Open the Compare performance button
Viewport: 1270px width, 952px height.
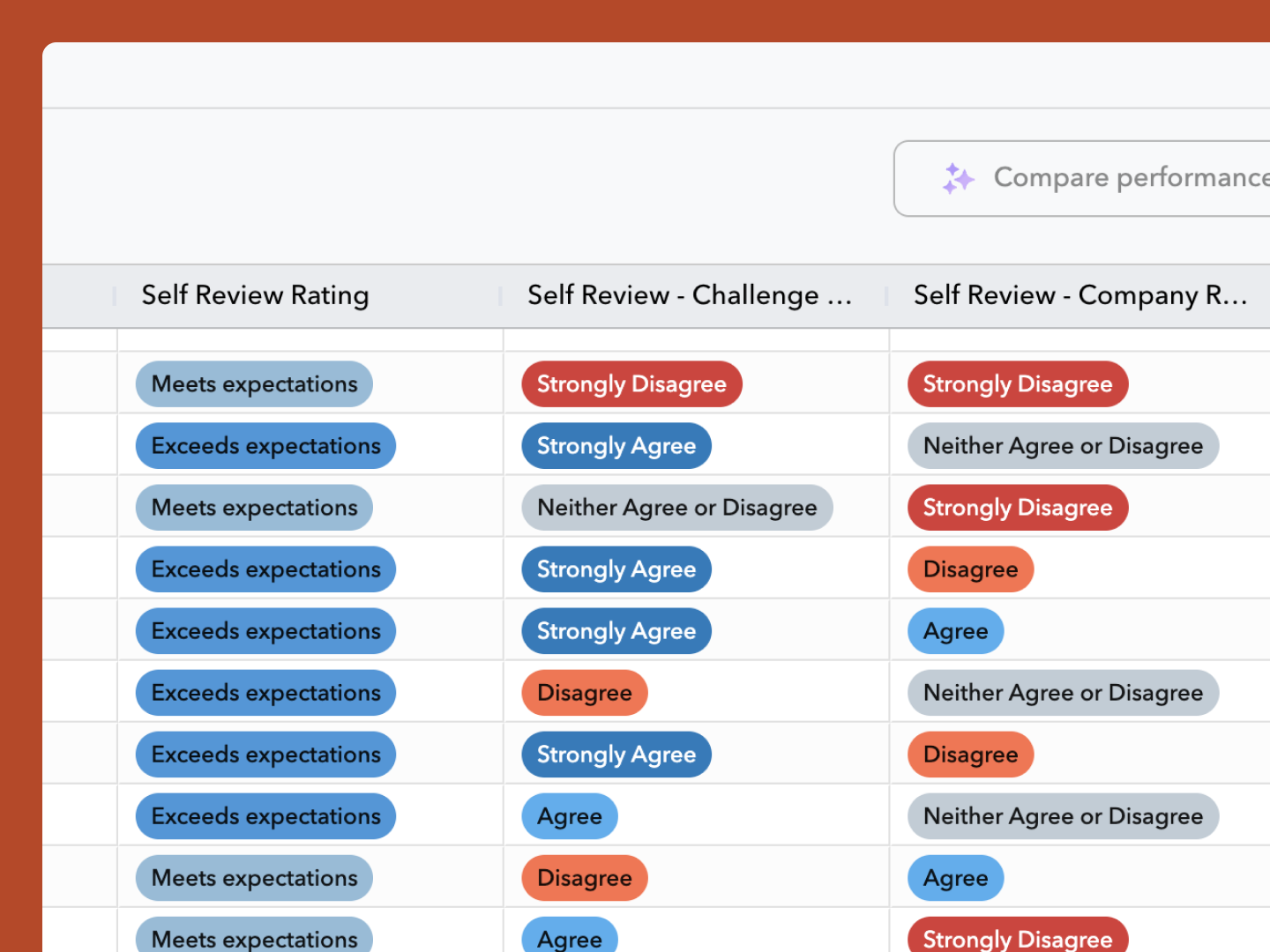pos(1082,178)
